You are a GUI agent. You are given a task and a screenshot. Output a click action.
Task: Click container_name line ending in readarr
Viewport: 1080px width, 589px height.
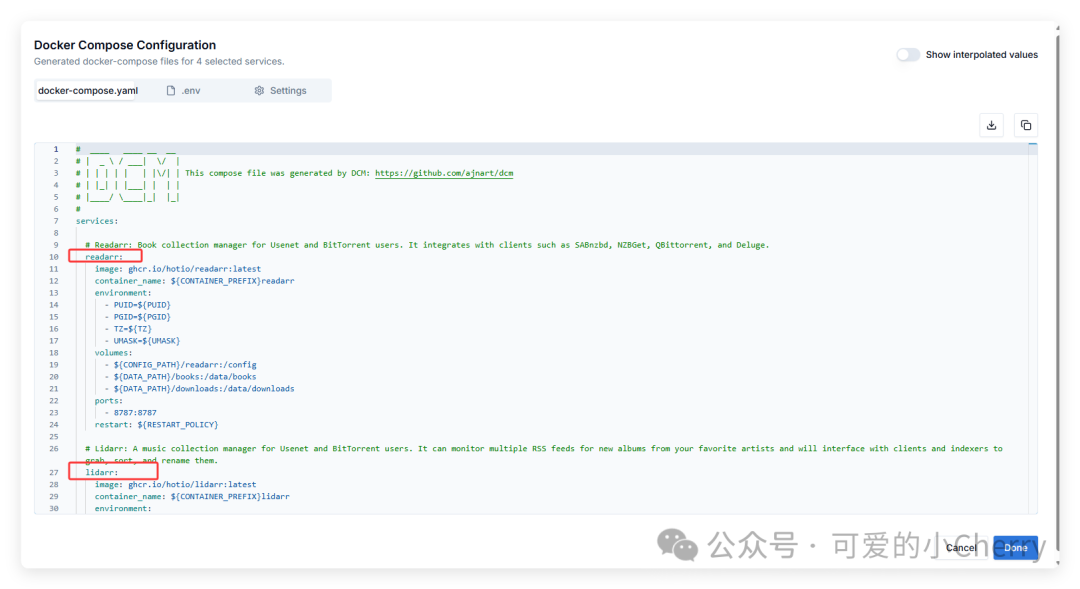pyautogui.click(x=194, y=281)
